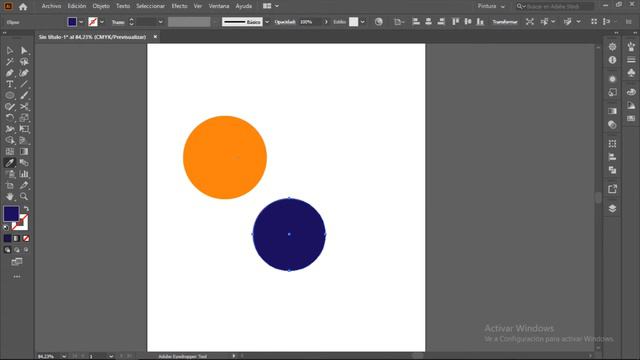Click the Opacidad link

(285, 22)
